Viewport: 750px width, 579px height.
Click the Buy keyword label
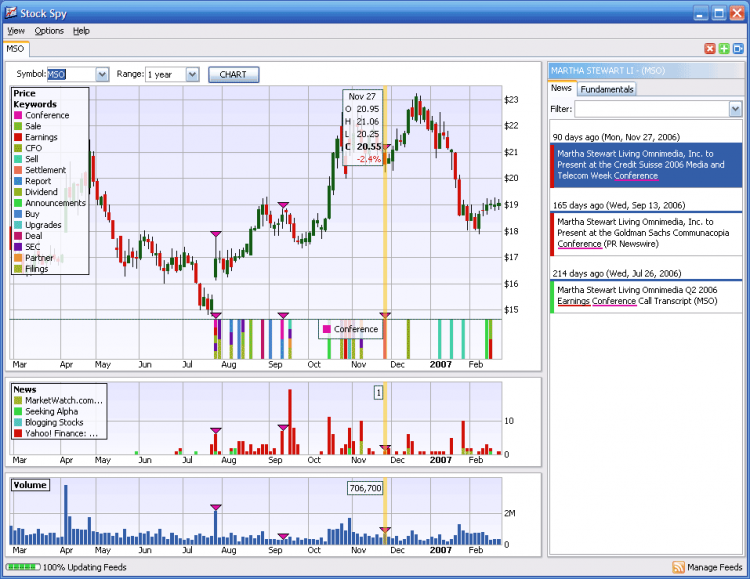32,214
